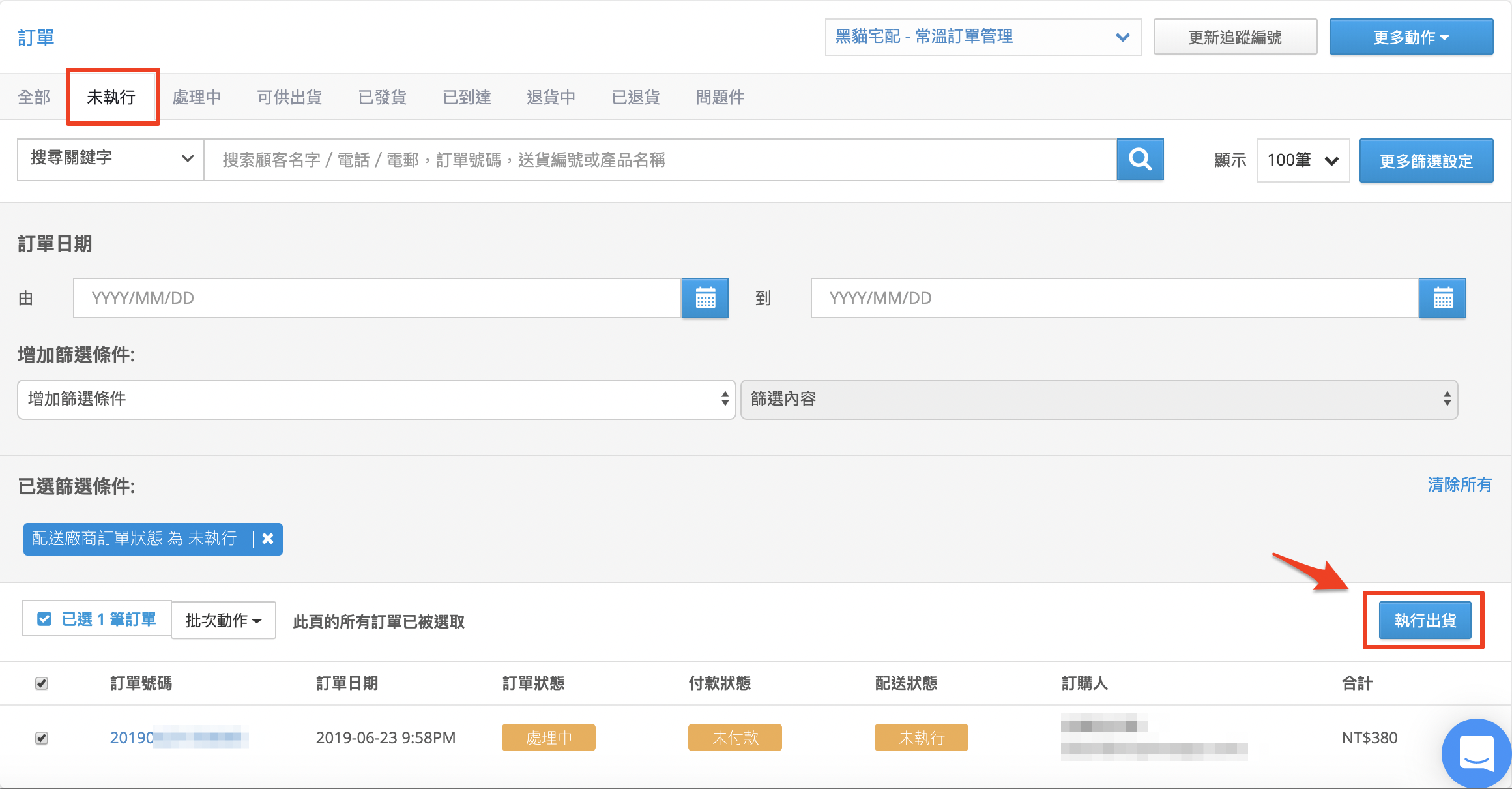Click the 更新追蹤編號 button
1512x789 pixels.
click(1235, 37)
